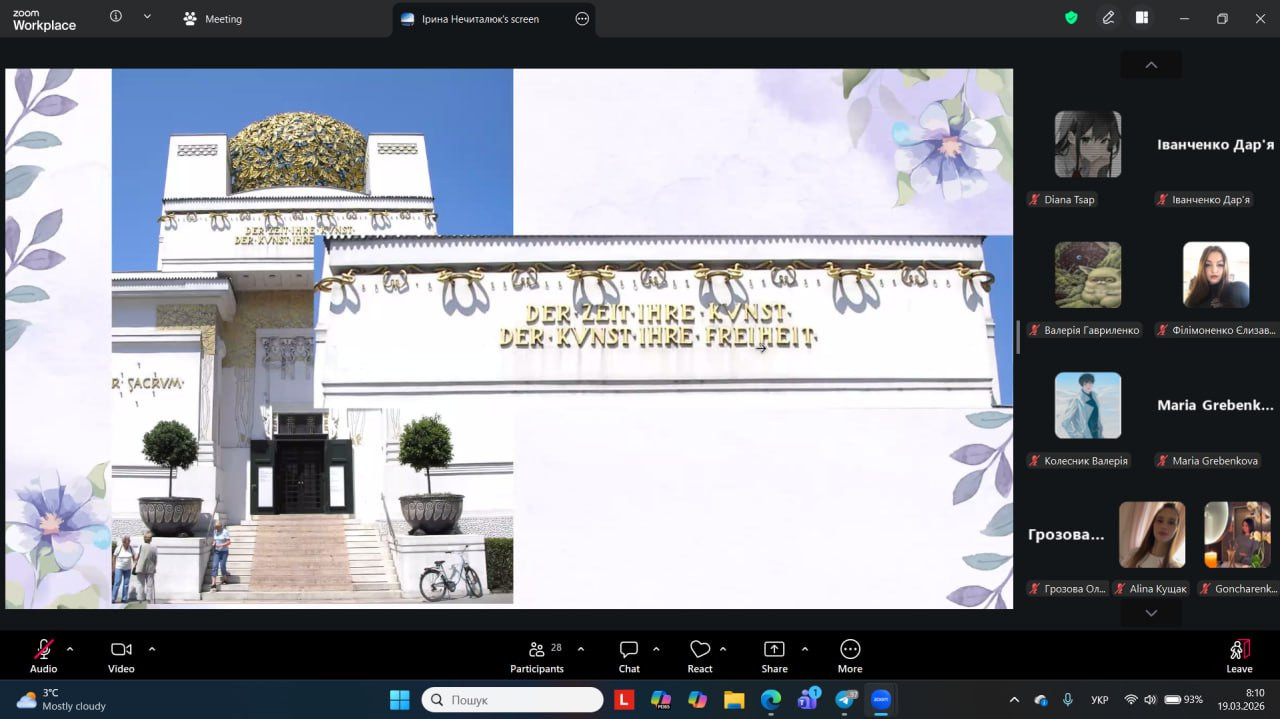Select Goncharenko's photo thumbnail
This screenshot has height=719, width=1280.
1237,535
